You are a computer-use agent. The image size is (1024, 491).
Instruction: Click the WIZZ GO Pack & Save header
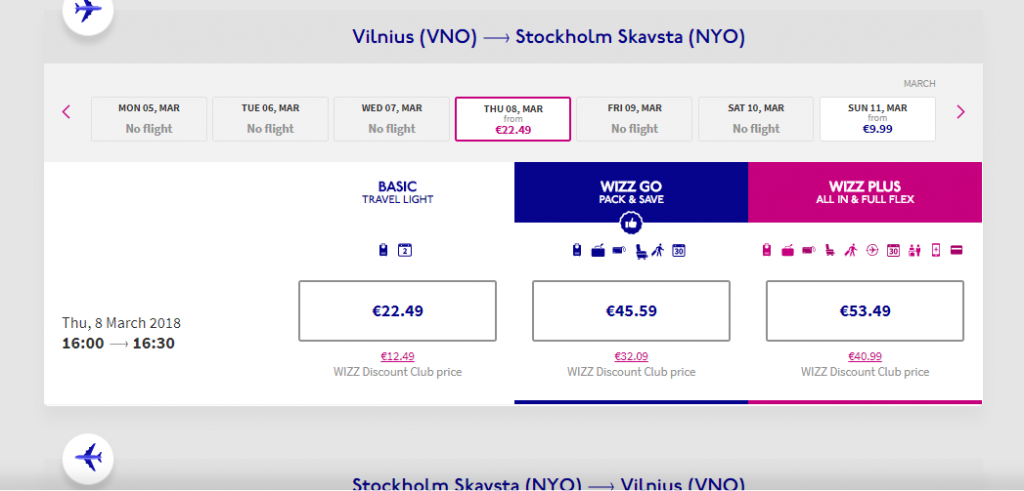click(x=631, y=192)
